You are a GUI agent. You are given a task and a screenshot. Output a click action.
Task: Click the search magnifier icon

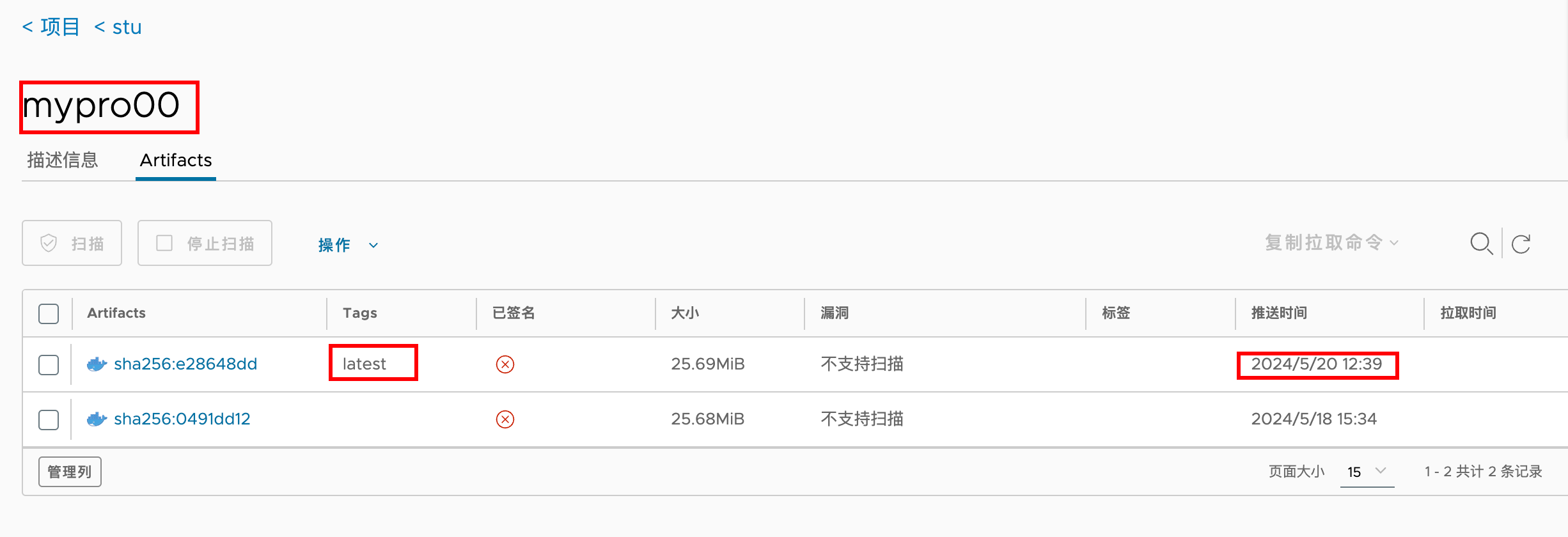(x=1481, y=244)
